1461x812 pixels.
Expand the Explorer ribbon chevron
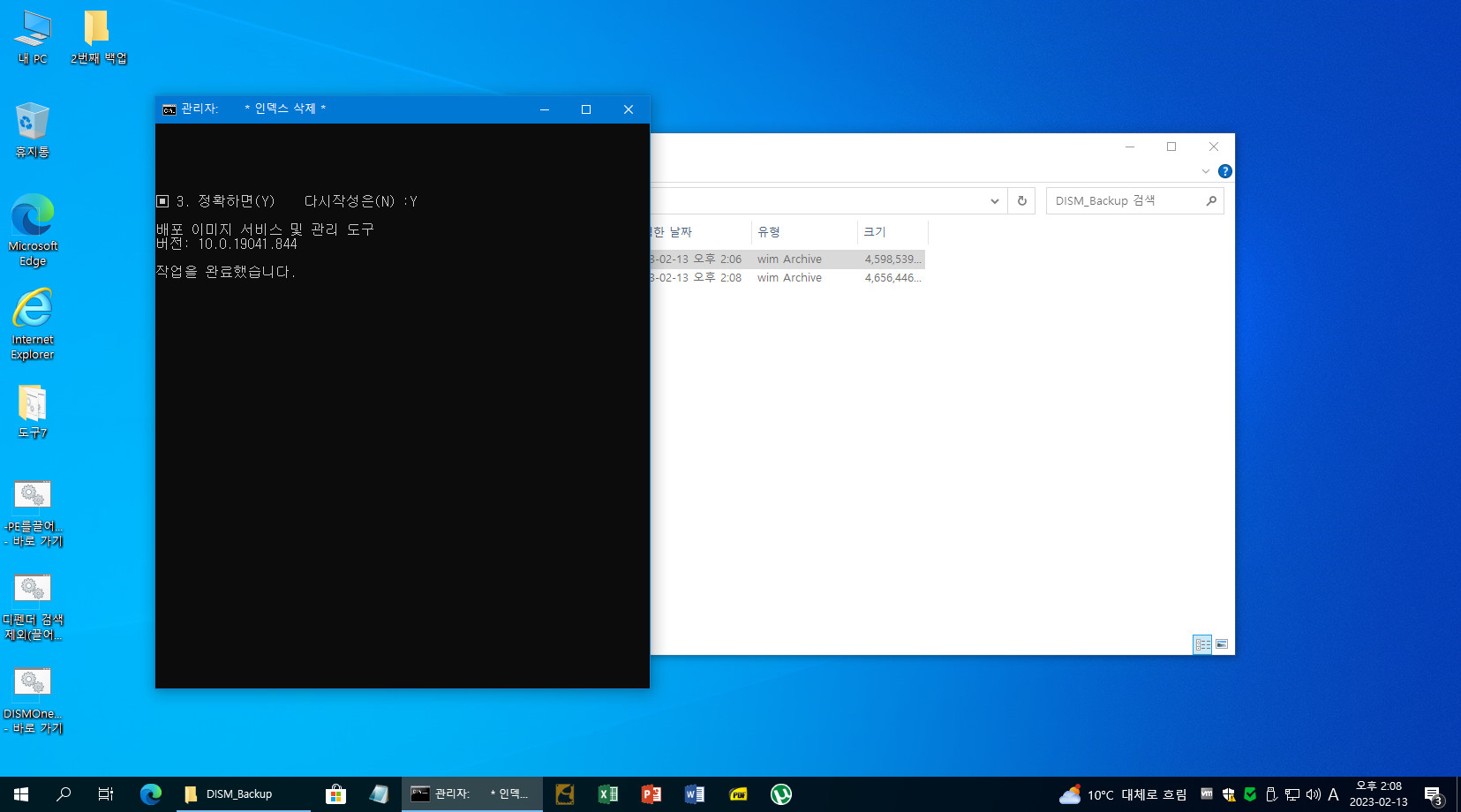1206,171
